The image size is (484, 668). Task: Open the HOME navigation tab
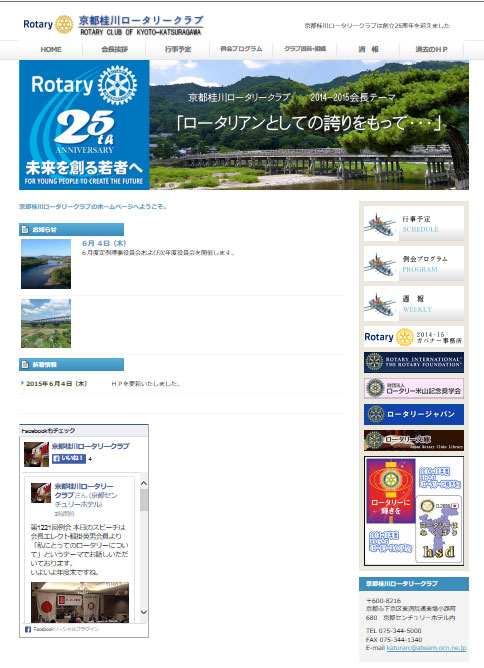(51, 49)
